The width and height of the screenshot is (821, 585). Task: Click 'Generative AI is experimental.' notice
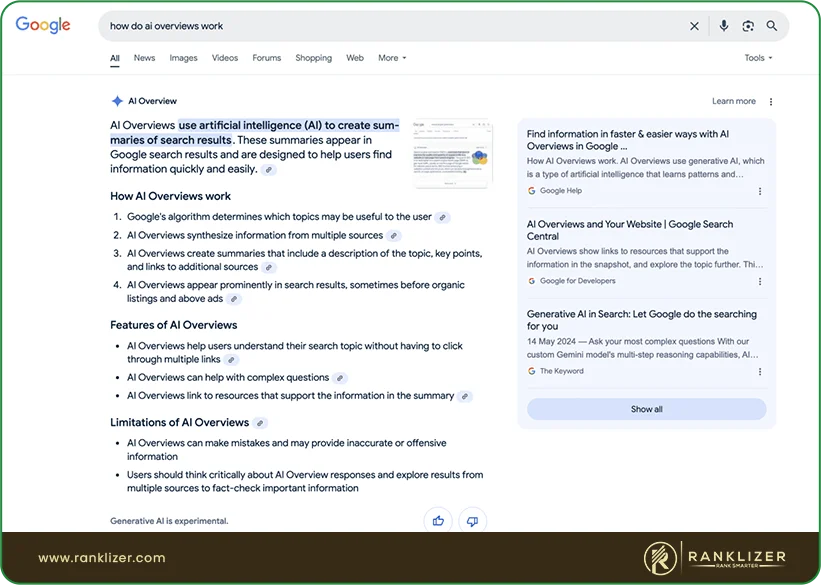[169, 521]
